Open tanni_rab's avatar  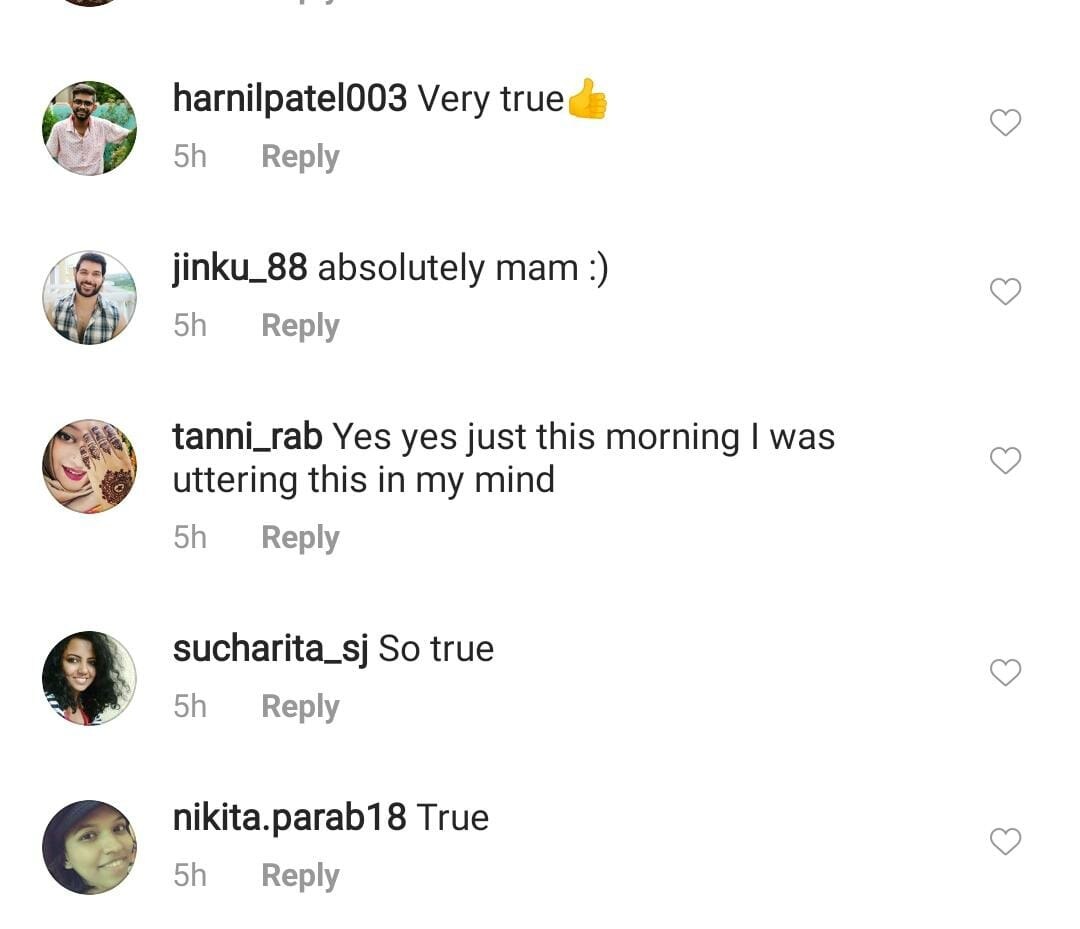coord(89,467)
